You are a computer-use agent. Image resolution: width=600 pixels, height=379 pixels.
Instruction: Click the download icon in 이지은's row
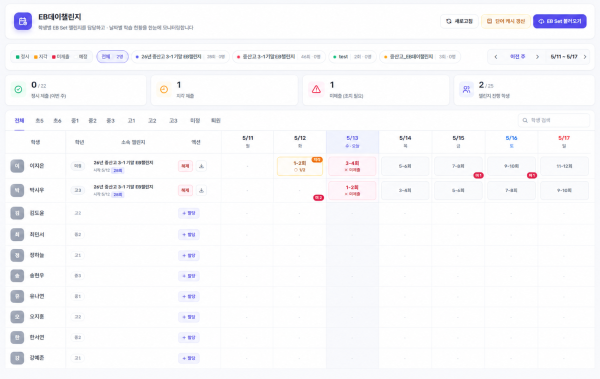point(201,166)
